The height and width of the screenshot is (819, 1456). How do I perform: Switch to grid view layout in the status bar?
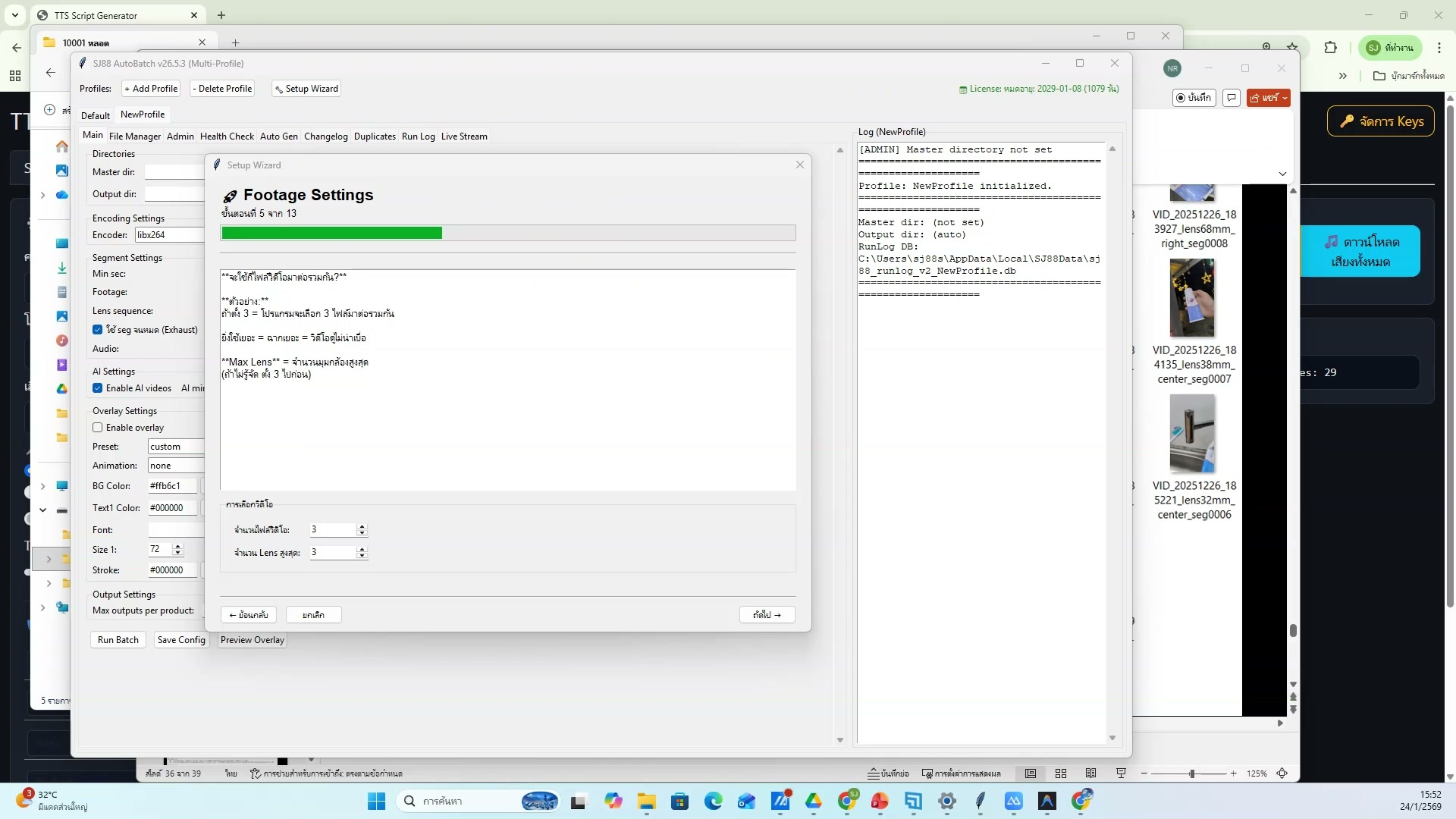1060,773
